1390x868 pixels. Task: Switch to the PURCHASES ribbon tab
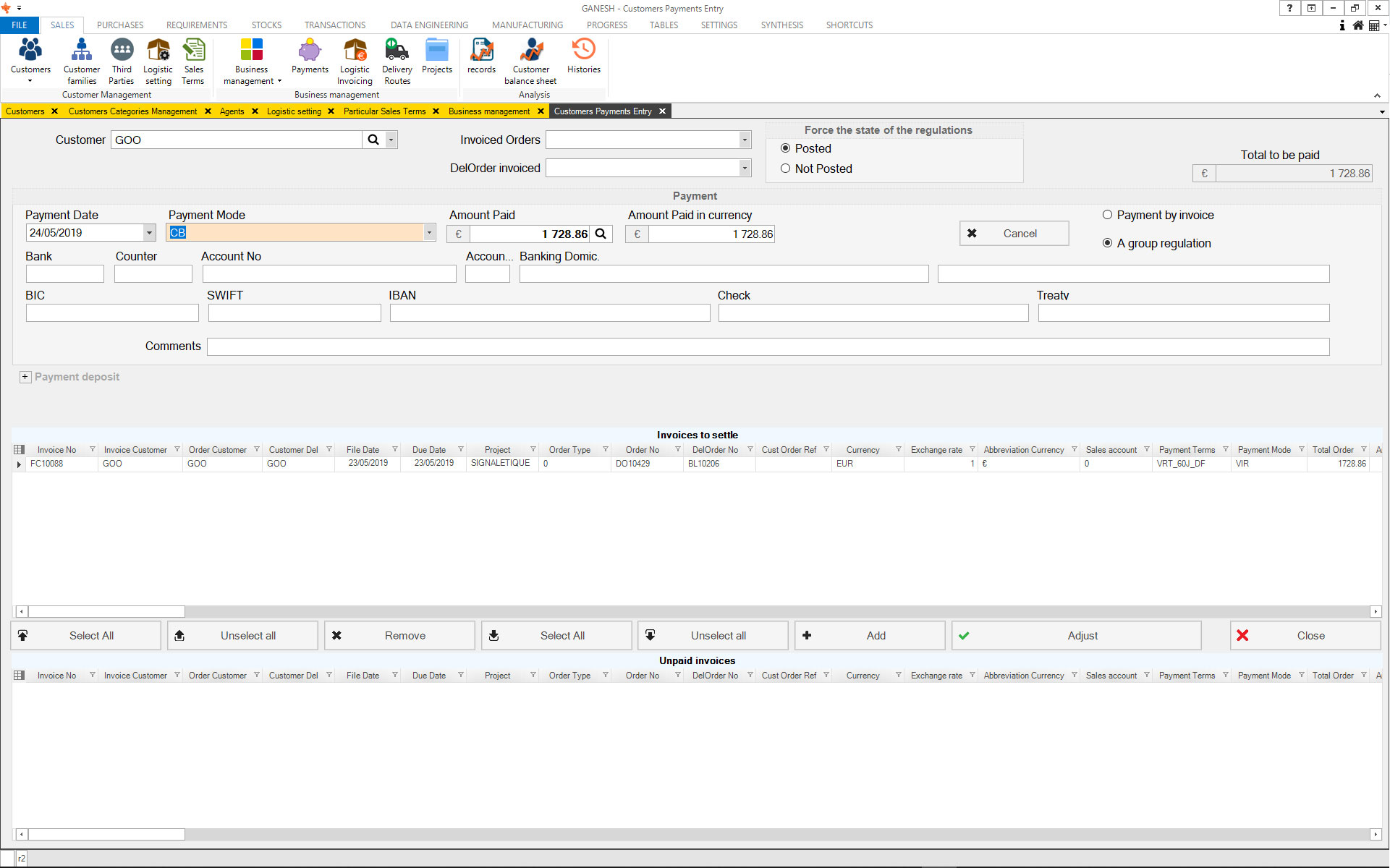point(120,25)
